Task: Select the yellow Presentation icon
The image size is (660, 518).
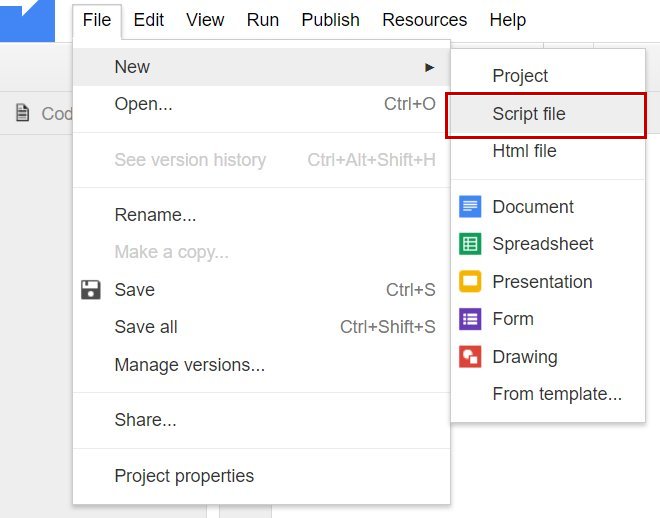Action: pos(470,281)
